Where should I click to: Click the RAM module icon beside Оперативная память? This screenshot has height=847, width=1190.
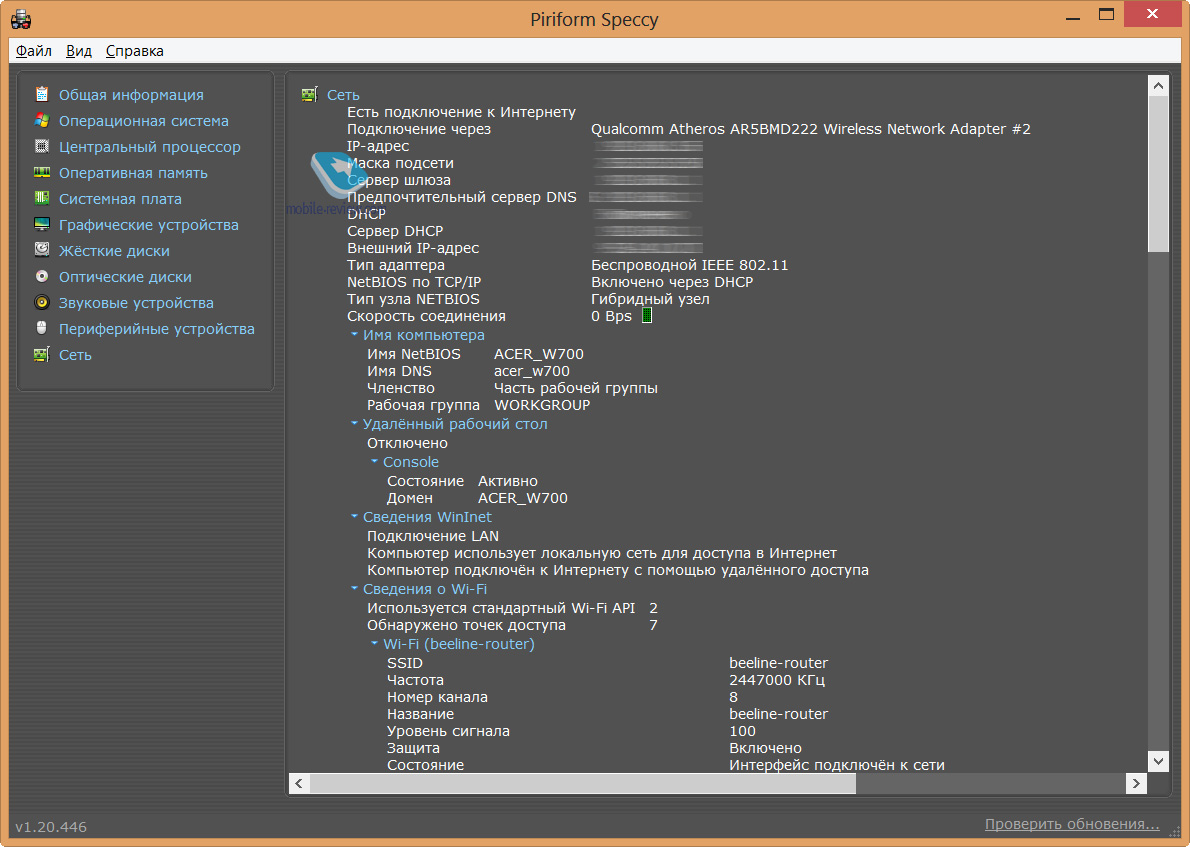point(42,172)
